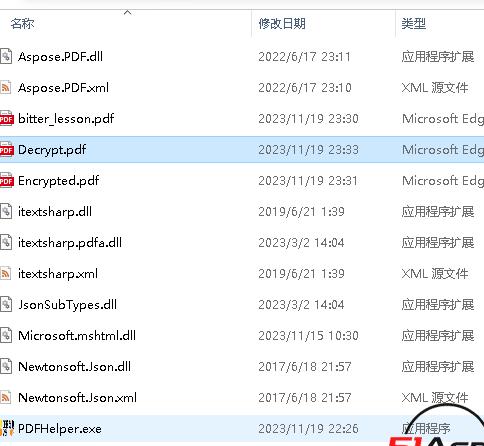Viewport: 484px width, 446px height.
Task: Select the PDFHelper.exe application icon
Action: 7,428
